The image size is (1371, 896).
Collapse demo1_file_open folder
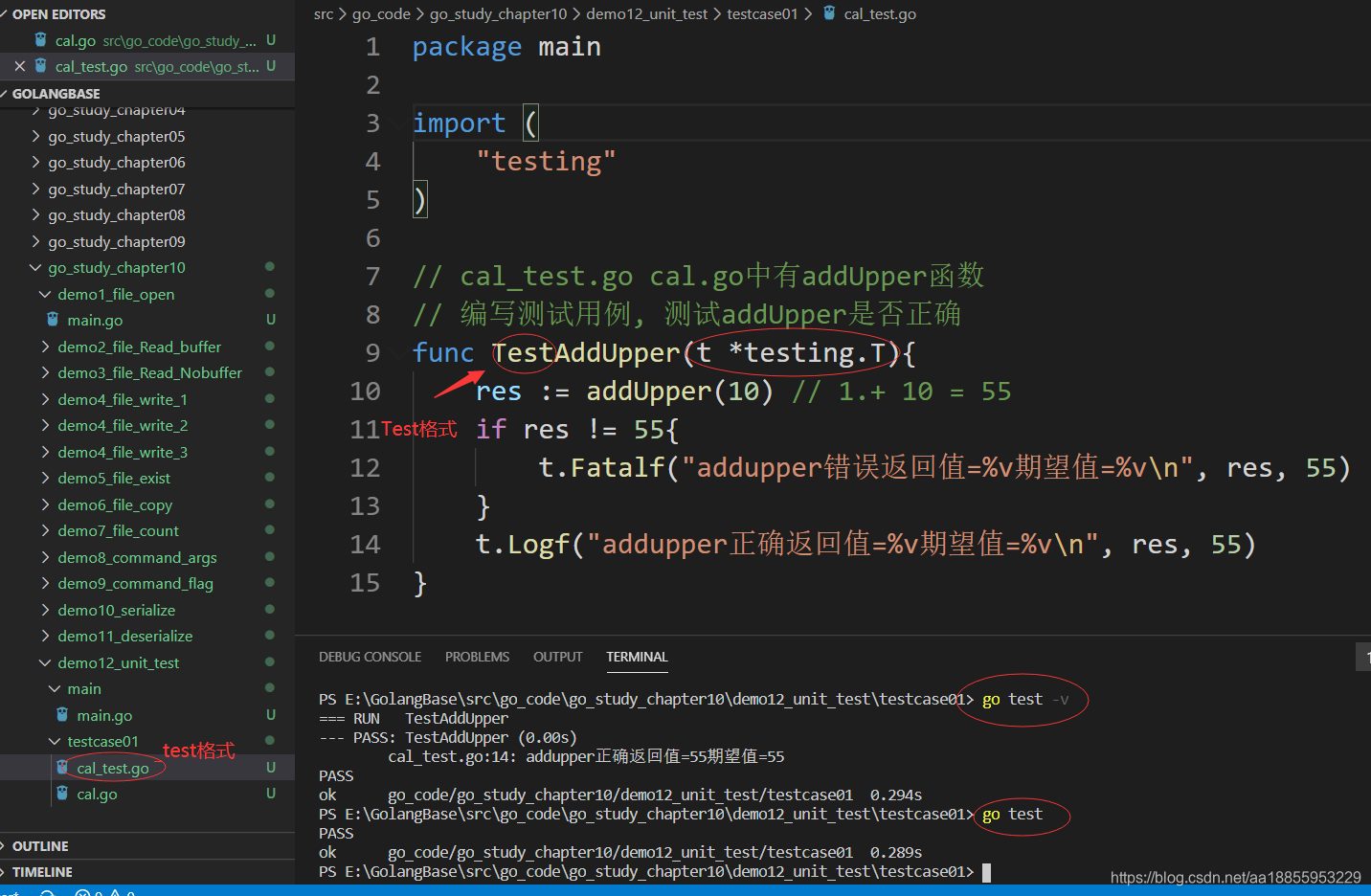click(x=45, y=294)
